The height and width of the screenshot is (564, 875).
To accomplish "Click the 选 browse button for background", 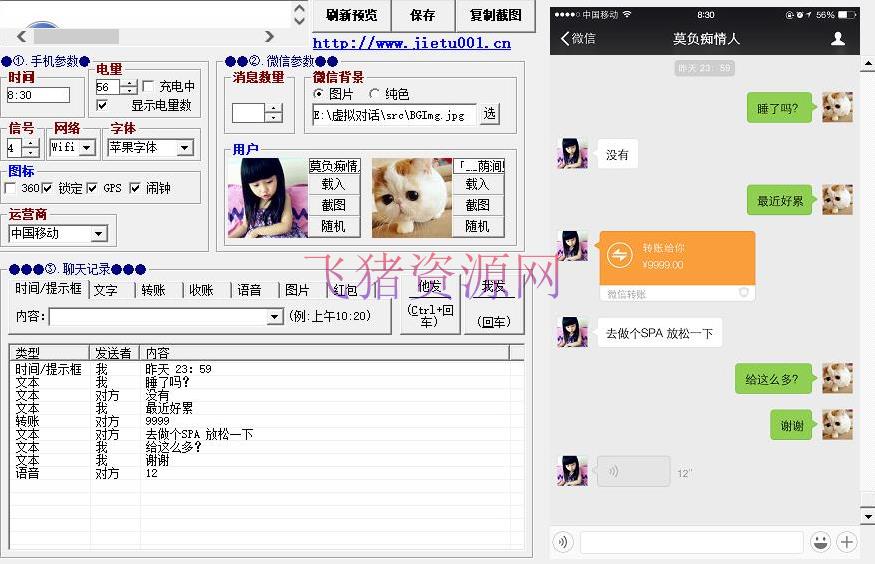I will [489, 114].
